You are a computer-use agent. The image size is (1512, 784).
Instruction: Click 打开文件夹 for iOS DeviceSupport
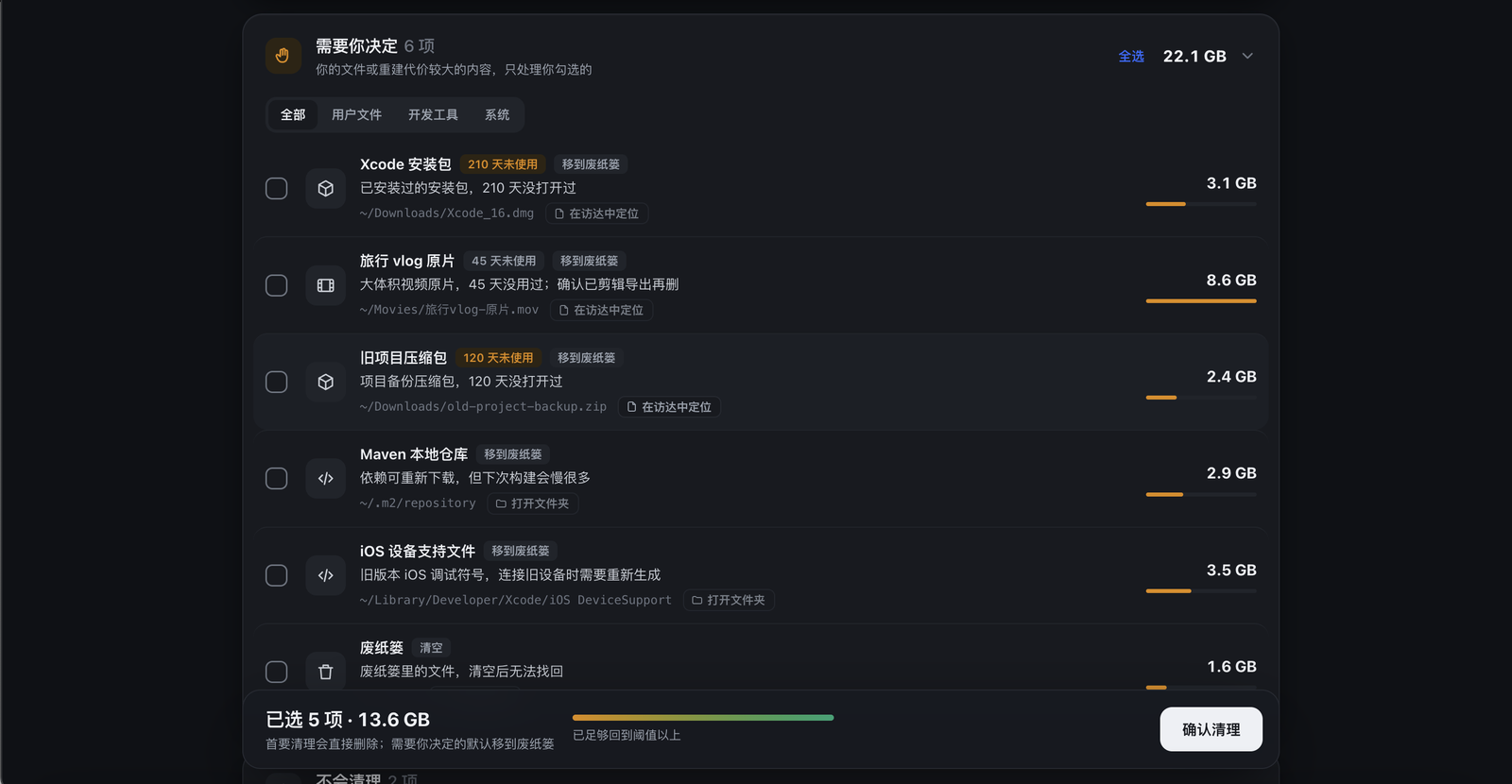(x=729, y=600)
